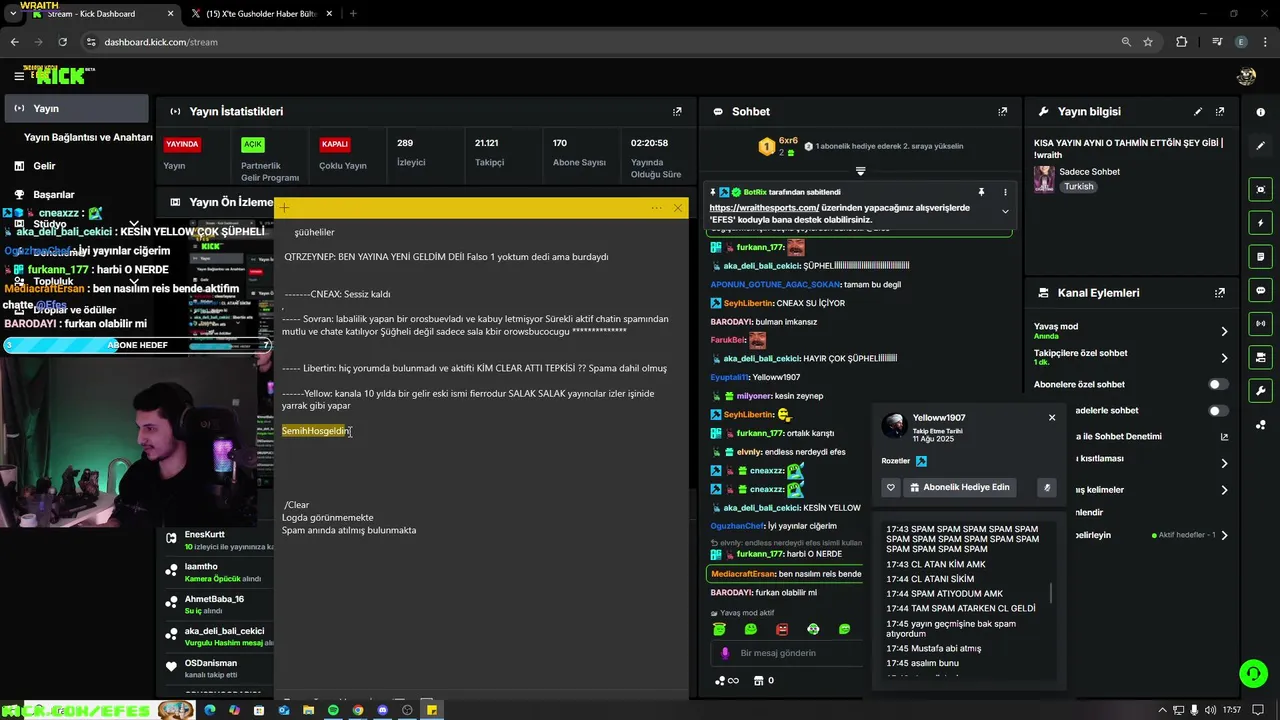Click the info icon in right rail

(x=1260, y=112)
